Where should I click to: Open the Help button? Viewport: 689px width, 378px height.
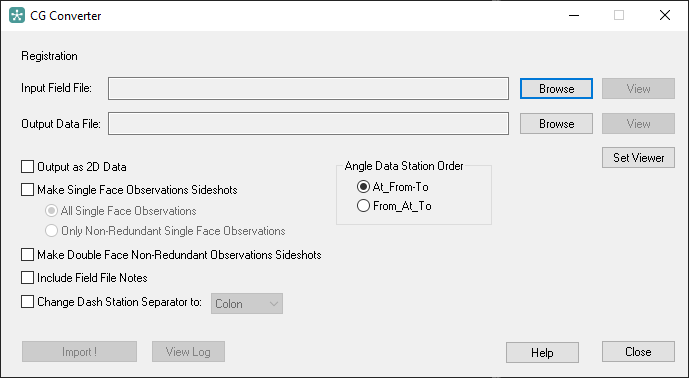click(x=542, y=353)
